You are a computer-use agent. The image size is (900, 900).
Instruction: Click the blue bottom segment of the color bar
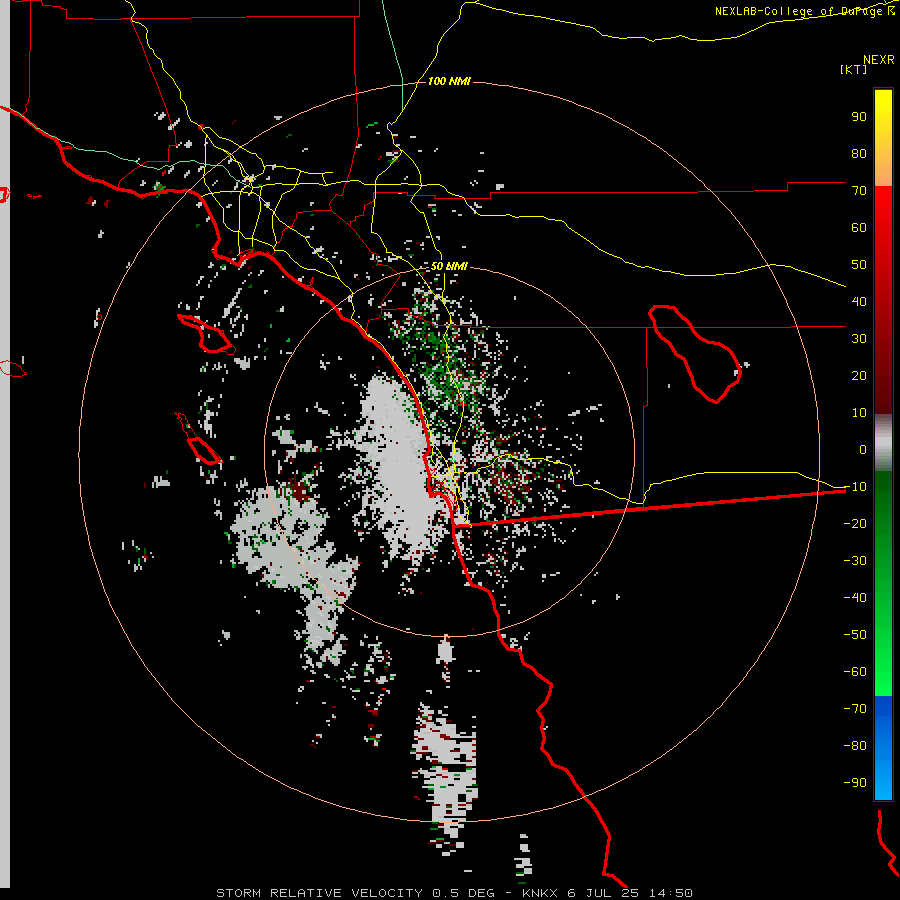coord(883,747)
